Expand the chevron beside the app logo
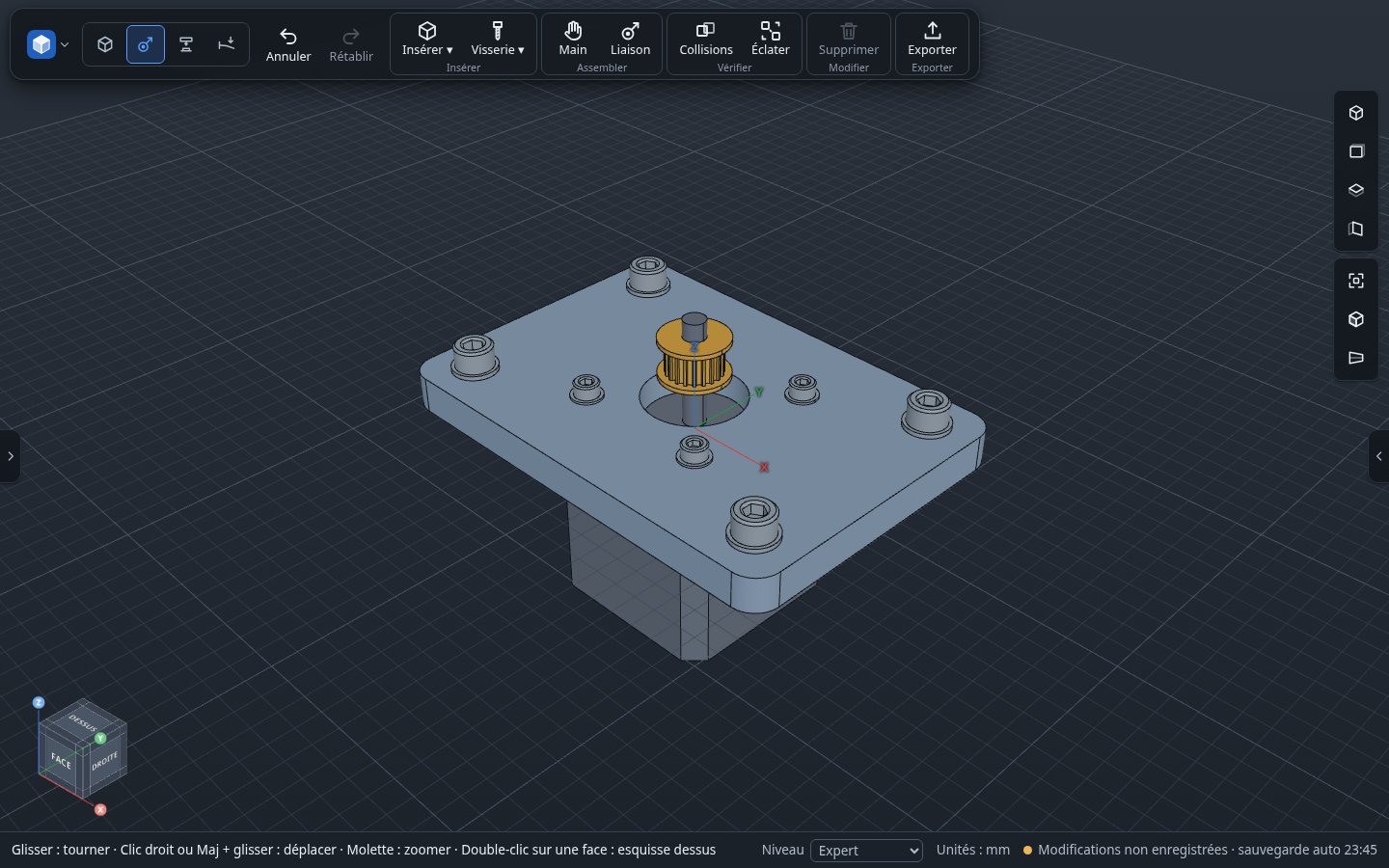1389x868 pixels. tap(65, 45)
